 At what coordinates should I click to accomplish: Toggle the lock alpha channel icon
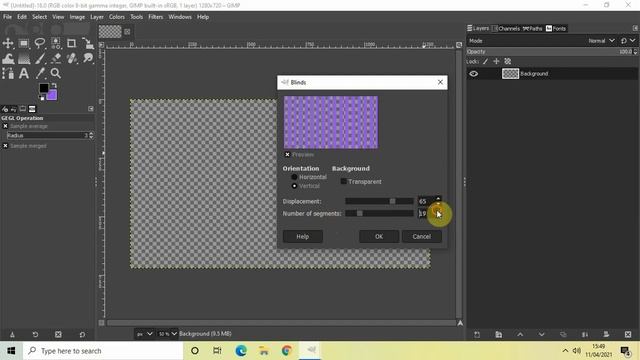tap(507, 61)
